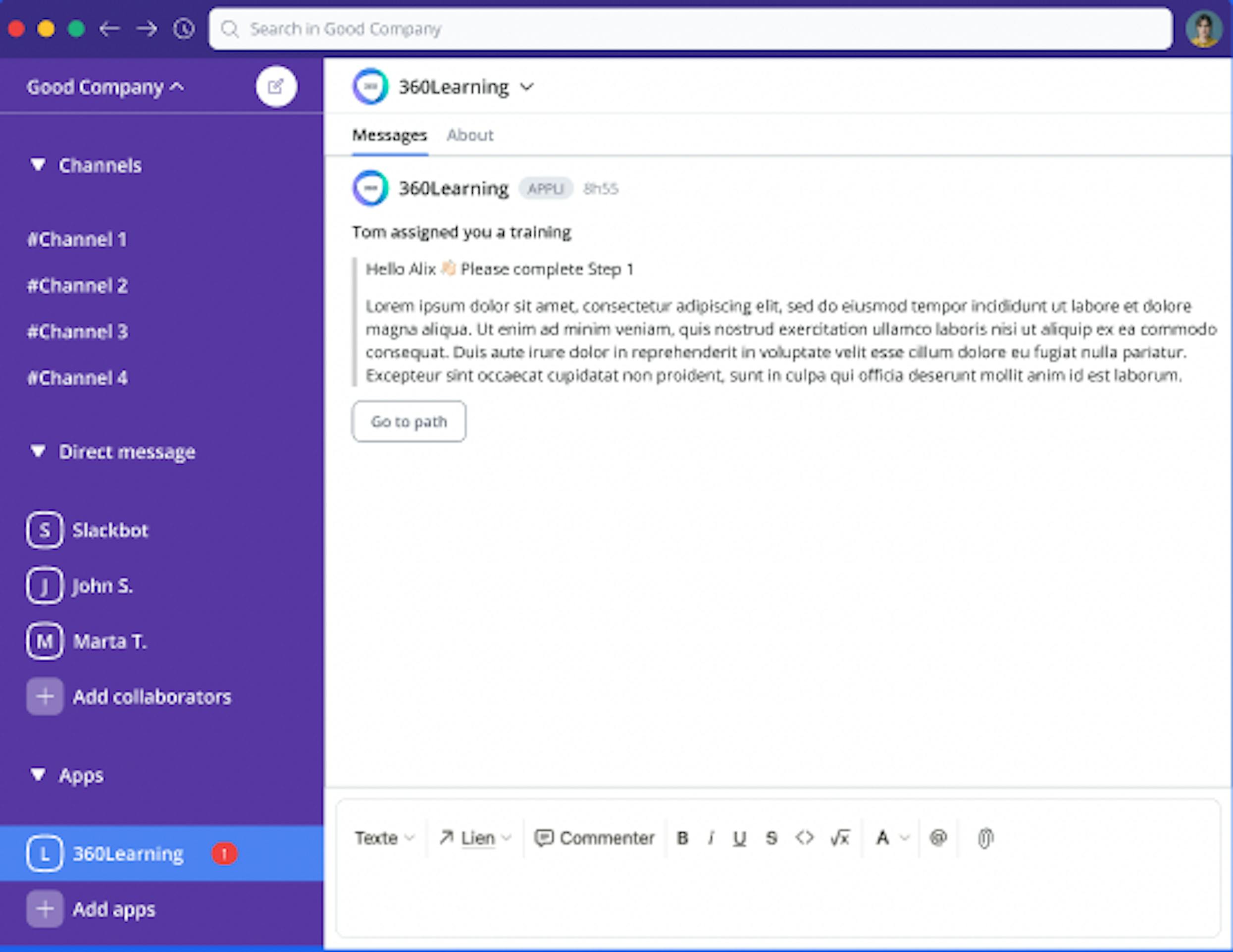Toggle bold formatting
Image resolution: width=1233 pixels, height=952 pixels.
pyautogui.click(x=682, y=838)
